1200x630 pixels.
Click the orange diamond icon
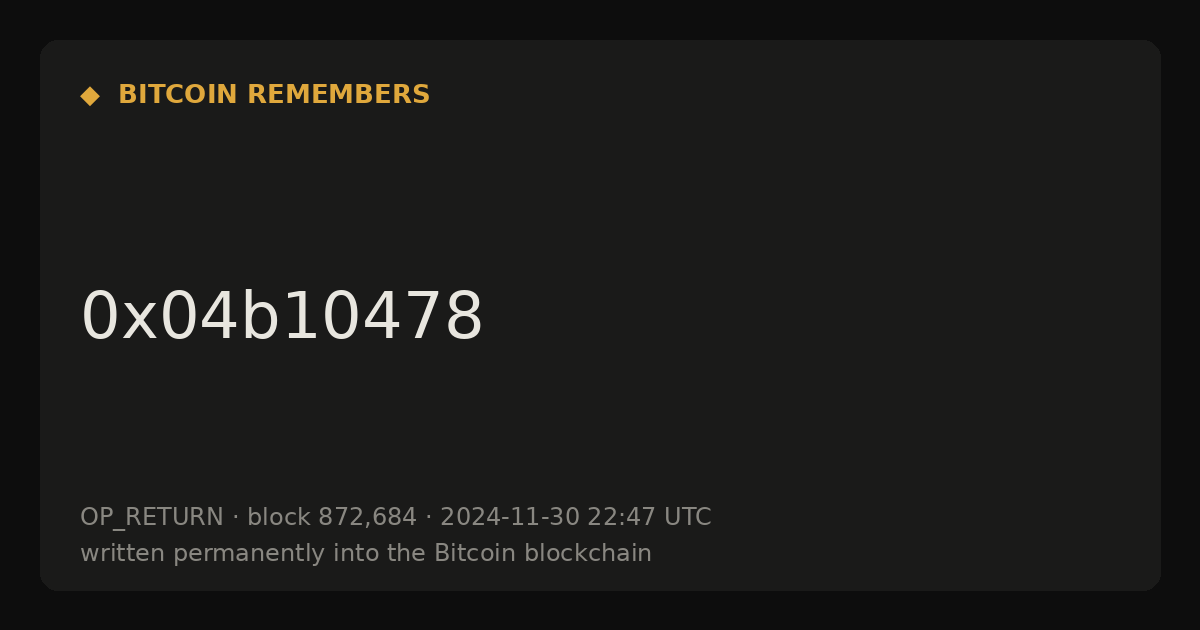pos(90,96)
